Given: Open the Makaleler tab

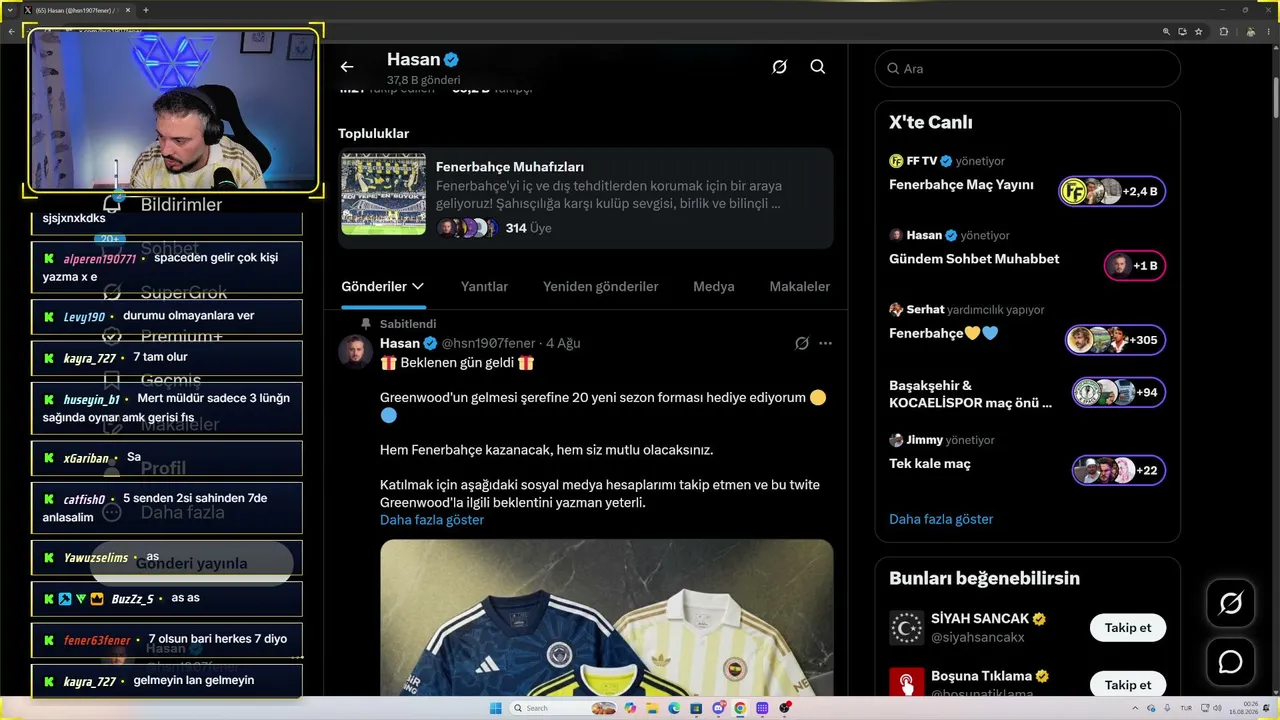Looking at the screenshot, I should [799, 287].
